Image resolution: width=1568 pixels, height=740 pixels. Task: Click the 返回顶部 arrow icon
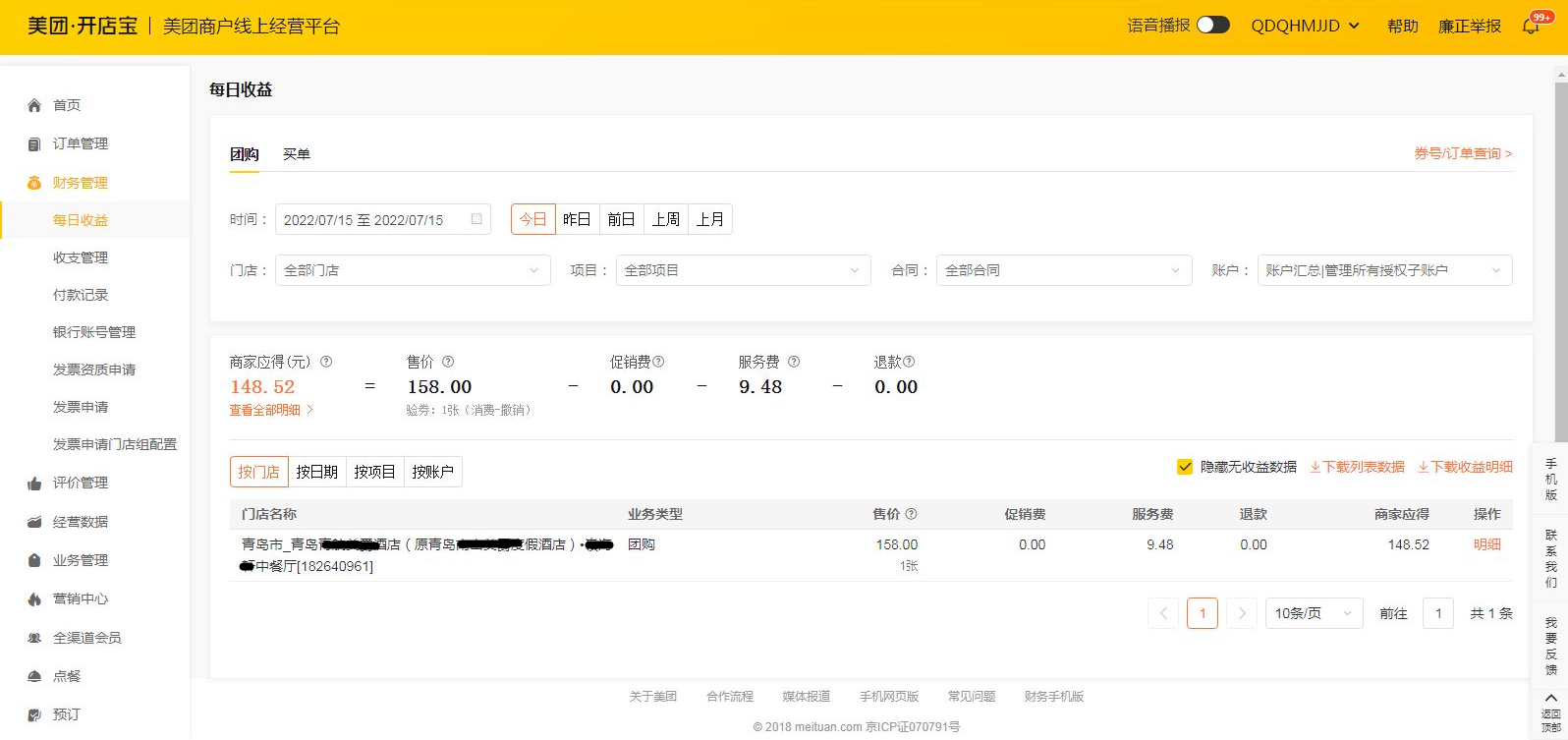pos(1551,698)
